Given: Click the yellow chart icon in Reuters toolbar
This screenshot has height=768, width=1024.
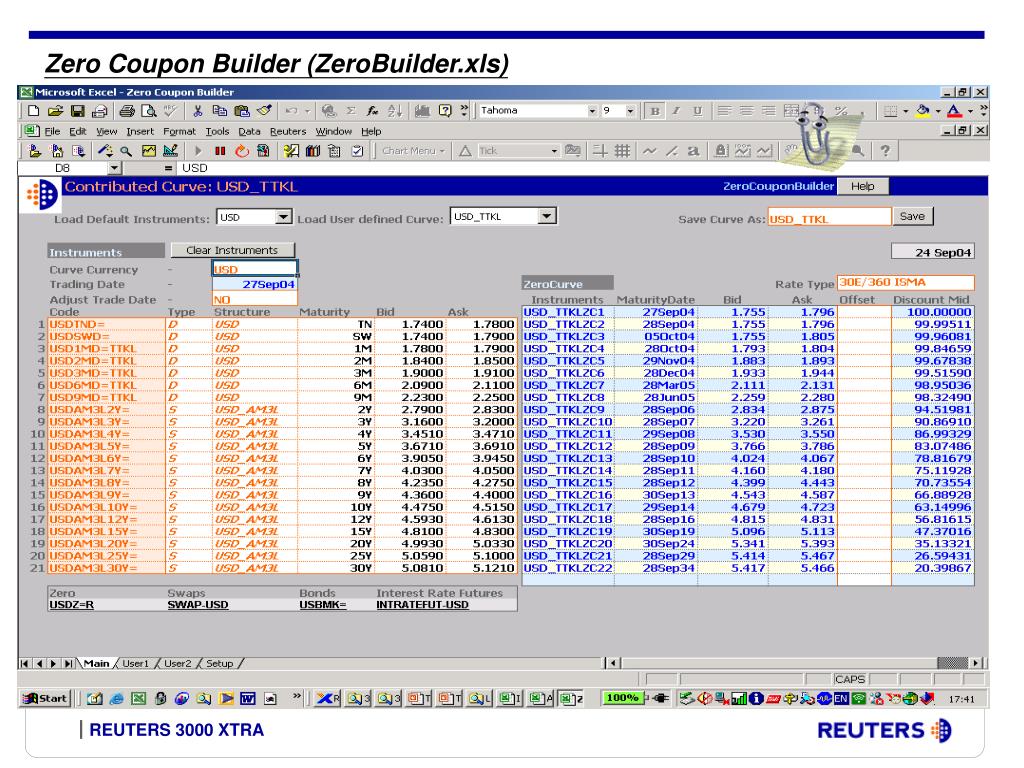Looking at the screenshot, I should [x=149, y=152].
